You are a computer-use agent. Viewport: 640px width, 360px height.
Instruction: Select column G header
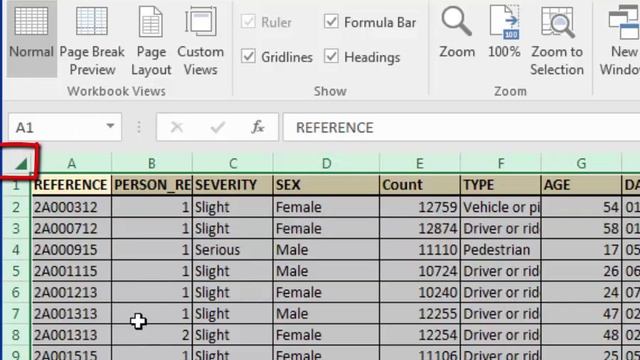tap(581, 164)
